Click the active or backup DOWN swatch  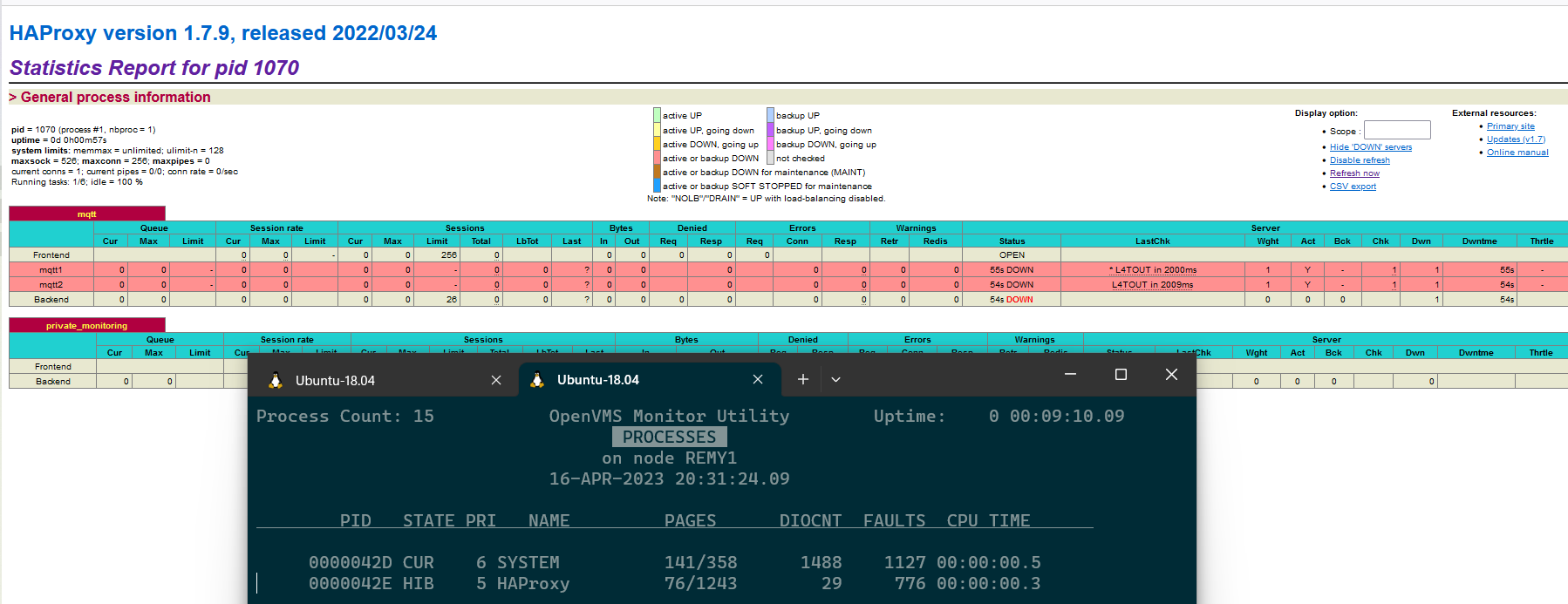click(657, 158)
